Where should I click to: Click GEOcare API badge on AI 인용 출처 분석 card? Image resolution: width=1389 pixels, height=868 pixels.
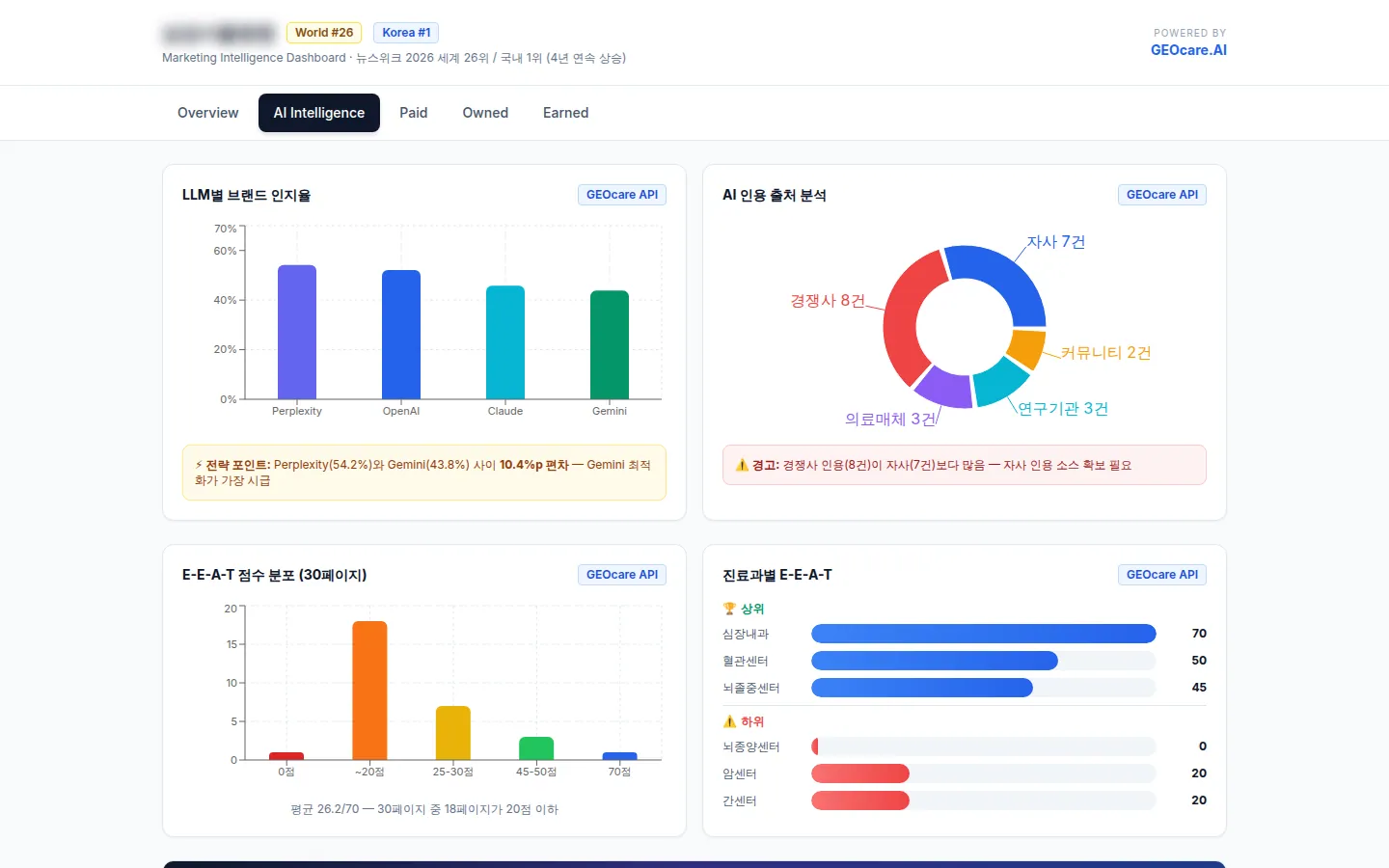[x=1162, y=195]
